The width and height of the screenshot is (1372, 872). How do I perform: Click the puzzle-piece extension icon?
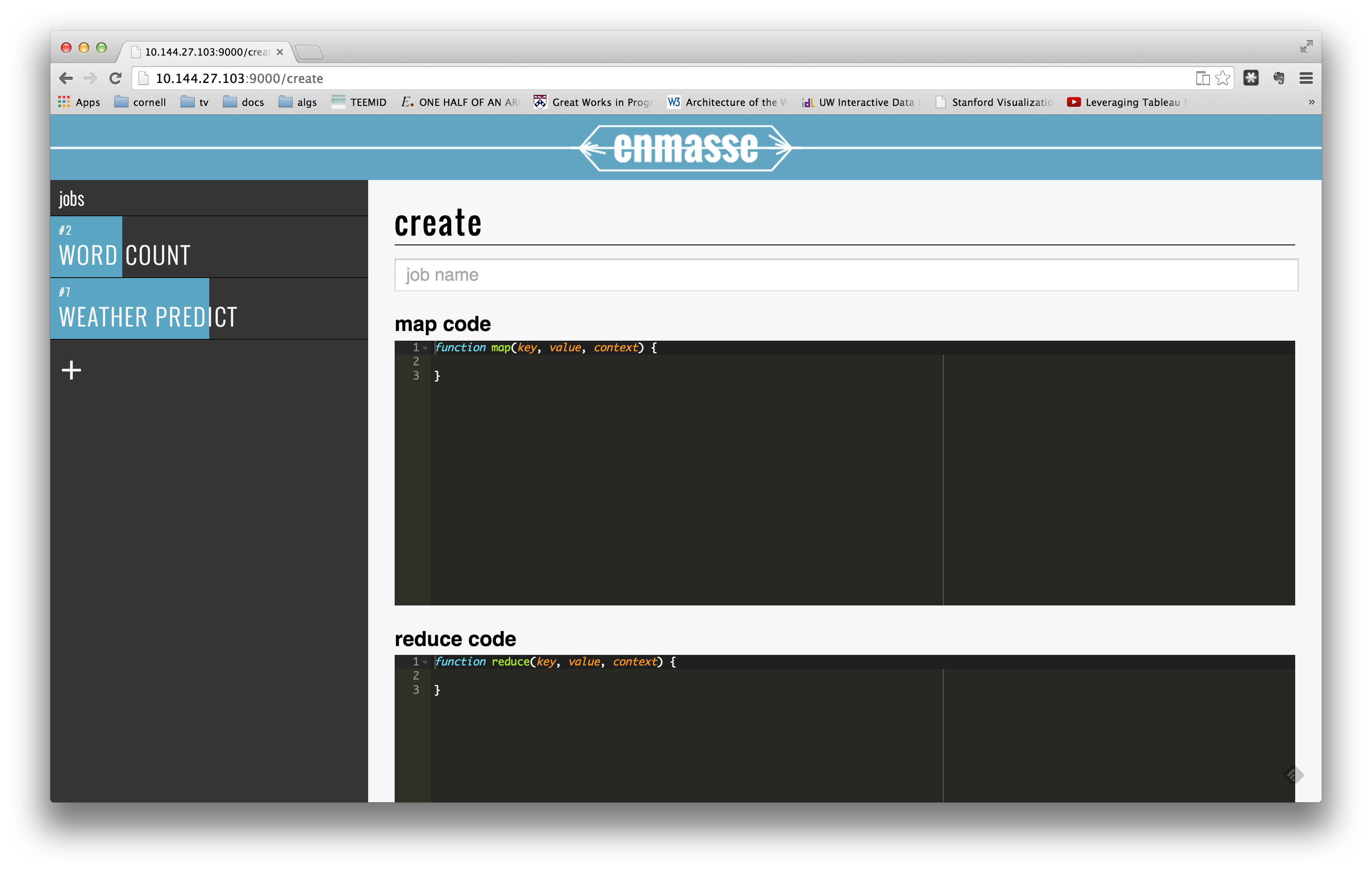1251,78
